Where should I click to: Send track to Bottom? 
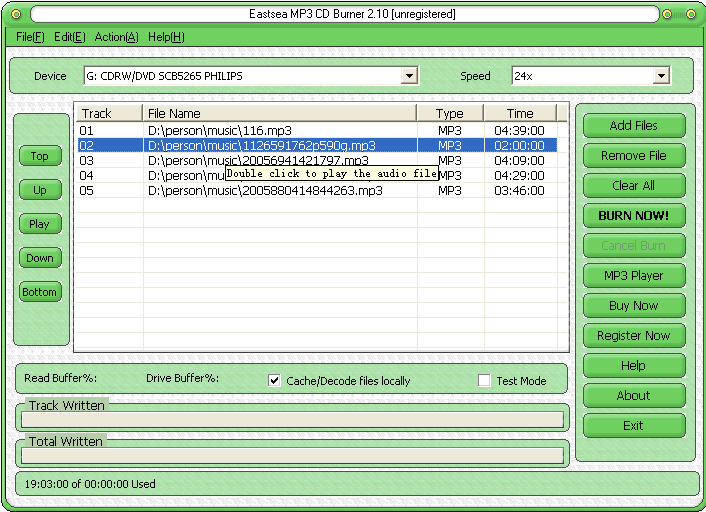(x=39, y=292)
